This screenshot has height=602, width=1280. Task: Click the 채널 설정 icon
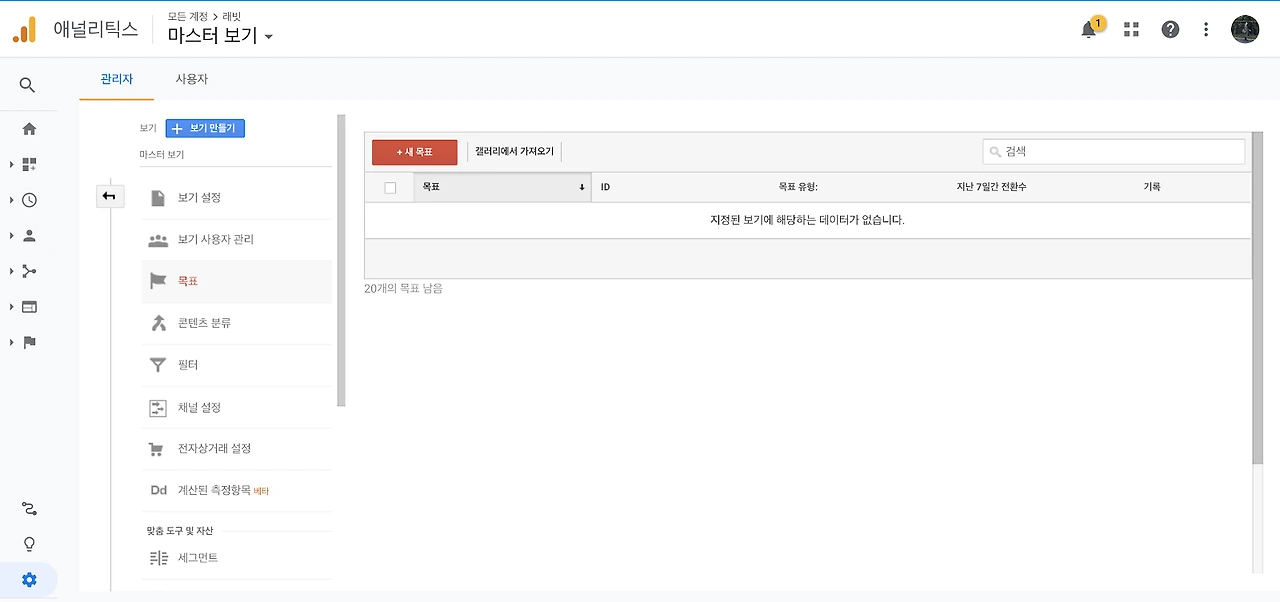(x=158, y=407)
